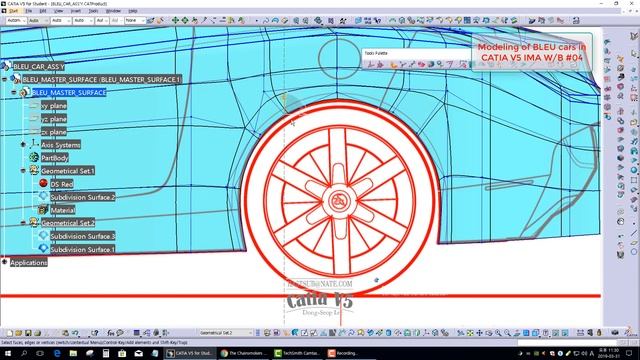Open the Help menu
Viewport: 640px width, 360px height.
coord(133,11)
